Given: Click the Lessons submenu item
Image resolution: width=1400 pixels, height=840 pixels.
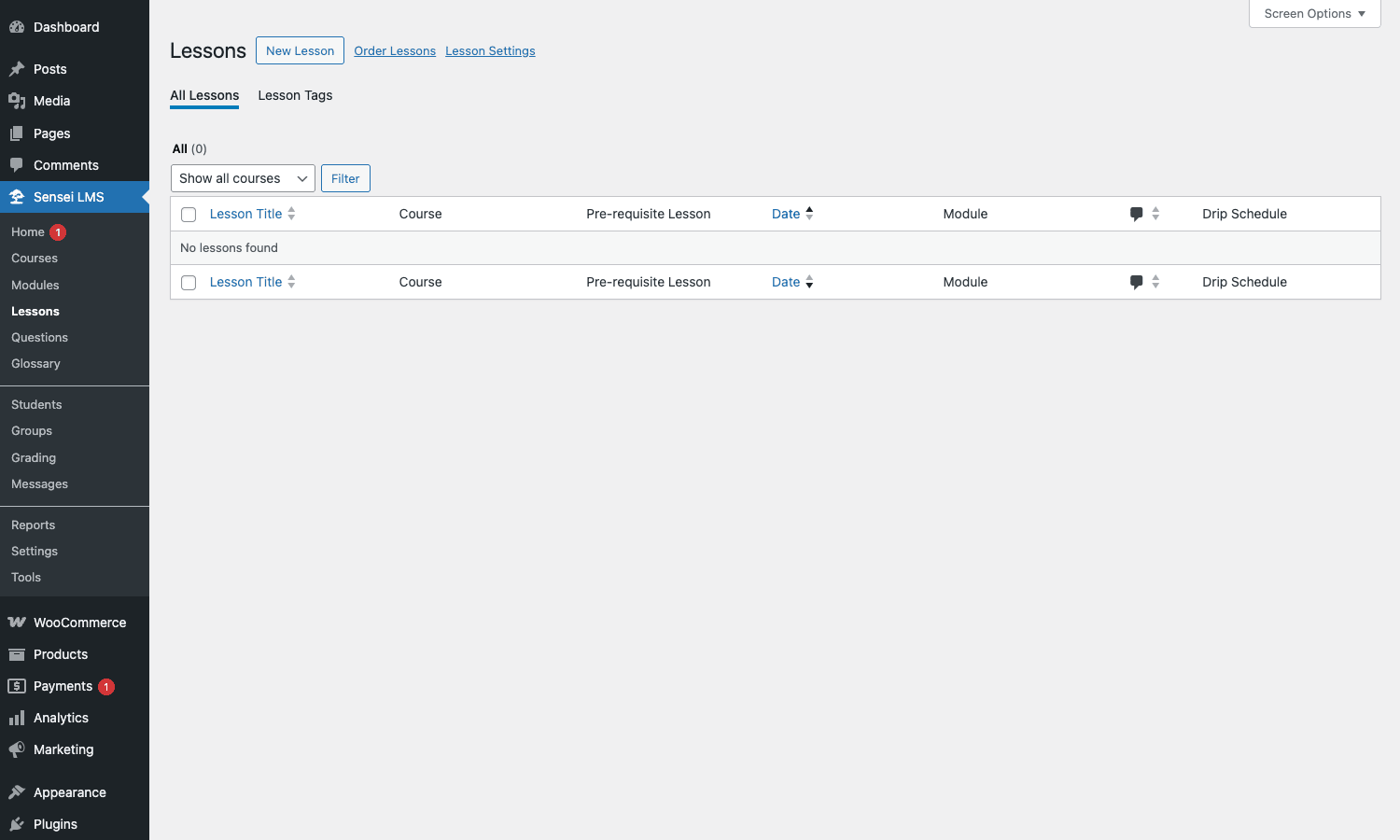Looking at the screenshot, I should (x=35, y=311).
